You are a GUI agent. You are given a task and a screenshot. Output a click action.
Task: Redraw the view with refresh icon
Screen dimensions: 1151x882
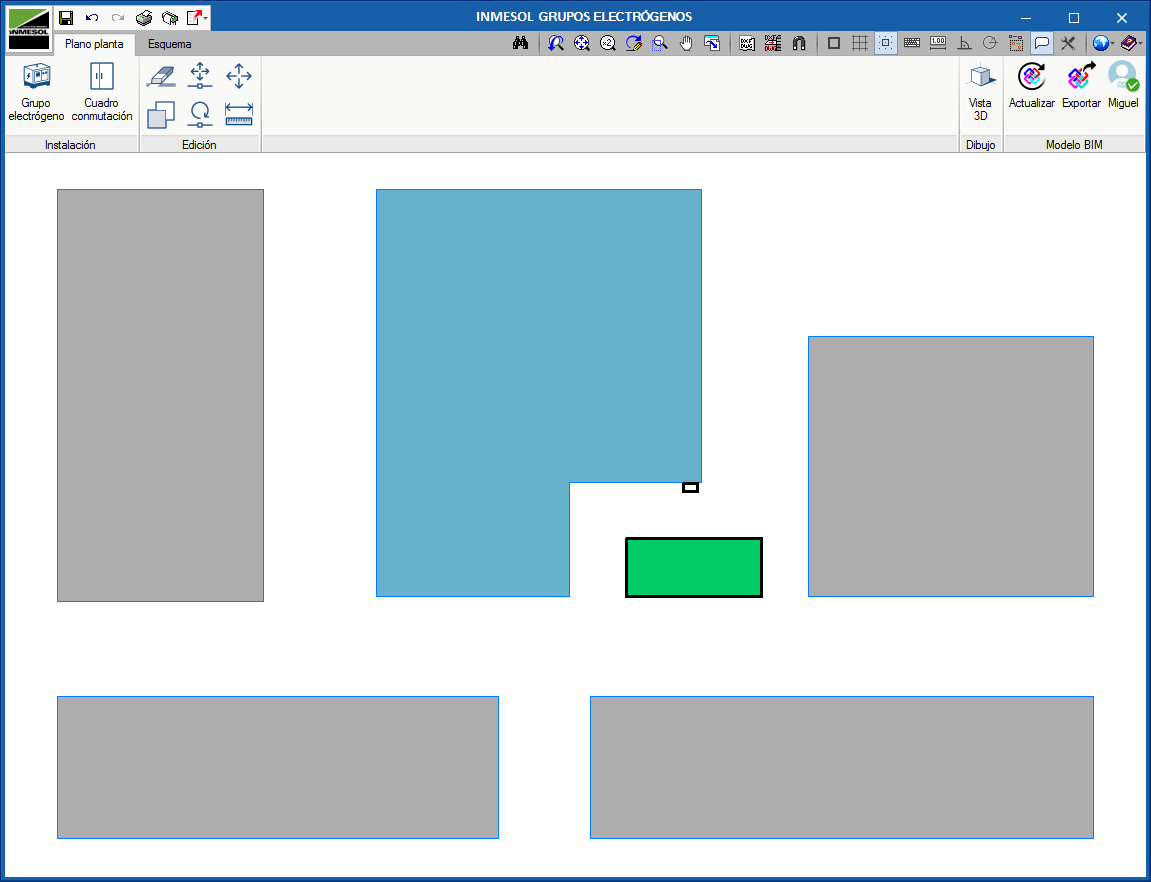point(633,43)
